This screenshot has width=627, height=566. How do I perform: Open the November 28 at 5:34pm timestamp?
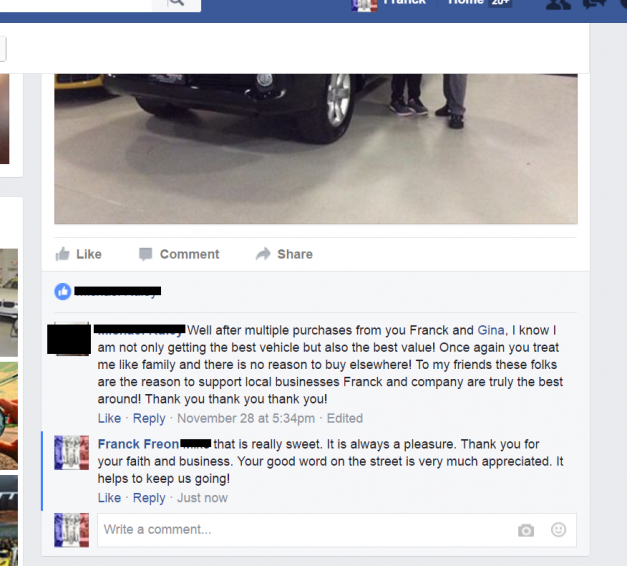pyautogui.click(x=246, y=418)
